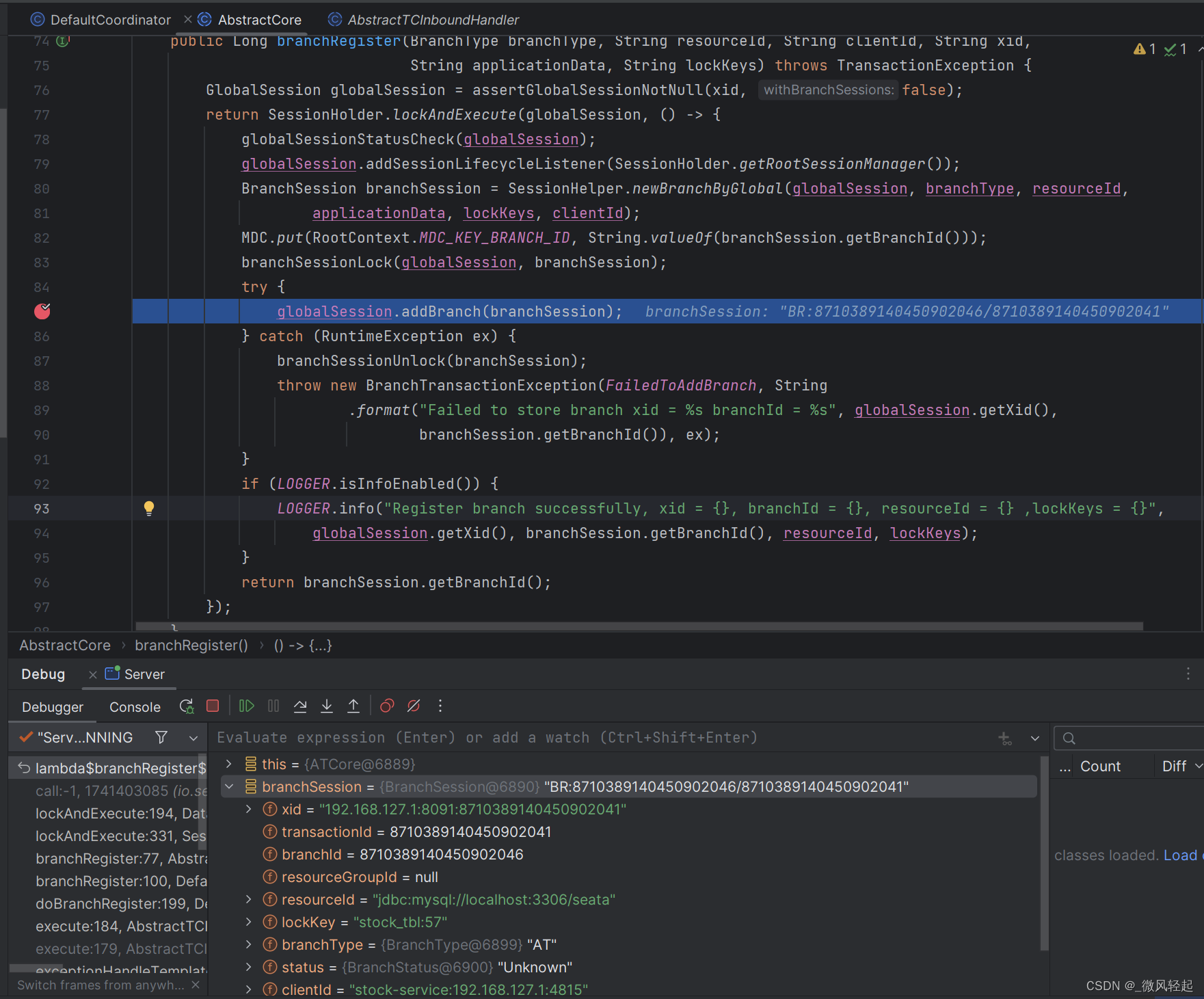Open the Diff column dropdown arrow
The height and width of the screenshot is (999, 1204).
(x=1199, y=767)
